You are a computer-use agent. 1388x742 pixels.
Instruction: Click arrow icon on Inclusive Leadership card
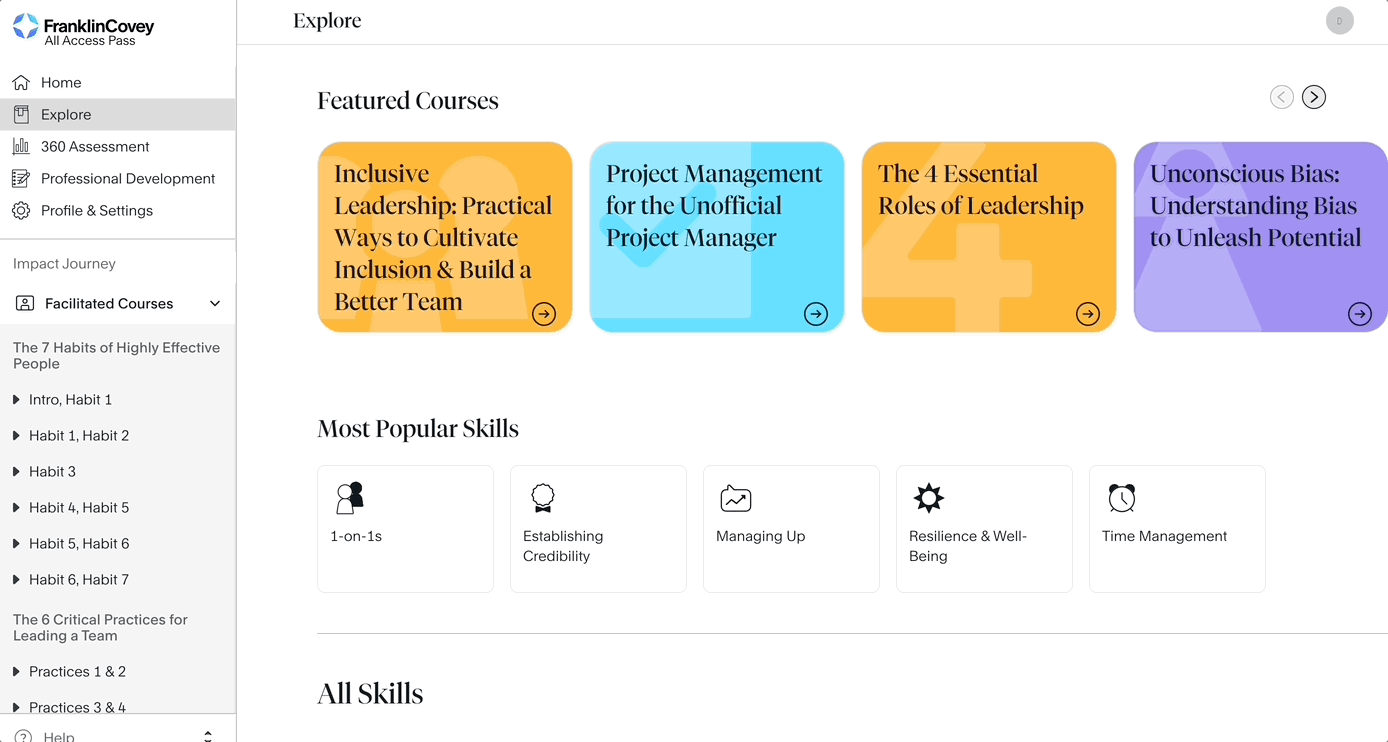[544, 314]
